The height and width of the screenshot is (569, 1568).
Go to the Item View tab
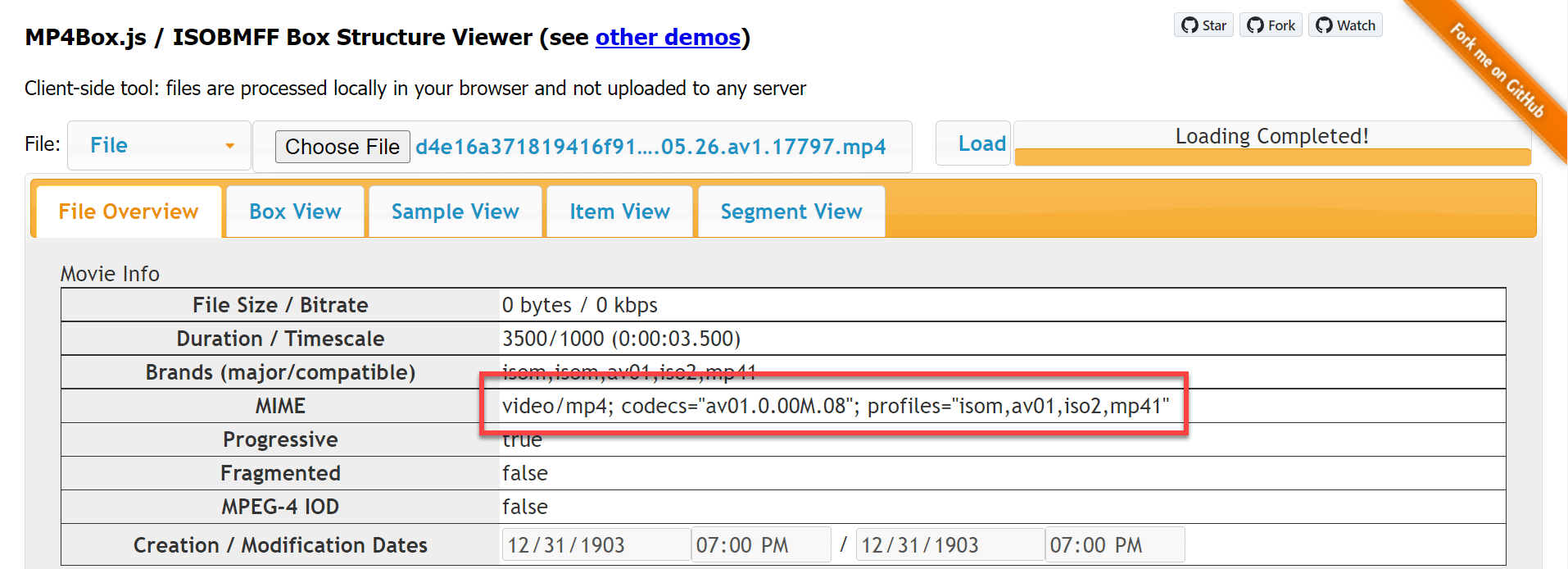point(619,212)
